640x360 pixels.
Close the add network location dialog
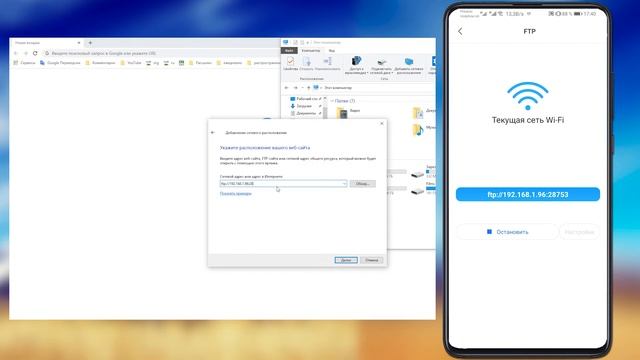pos(382,123)
